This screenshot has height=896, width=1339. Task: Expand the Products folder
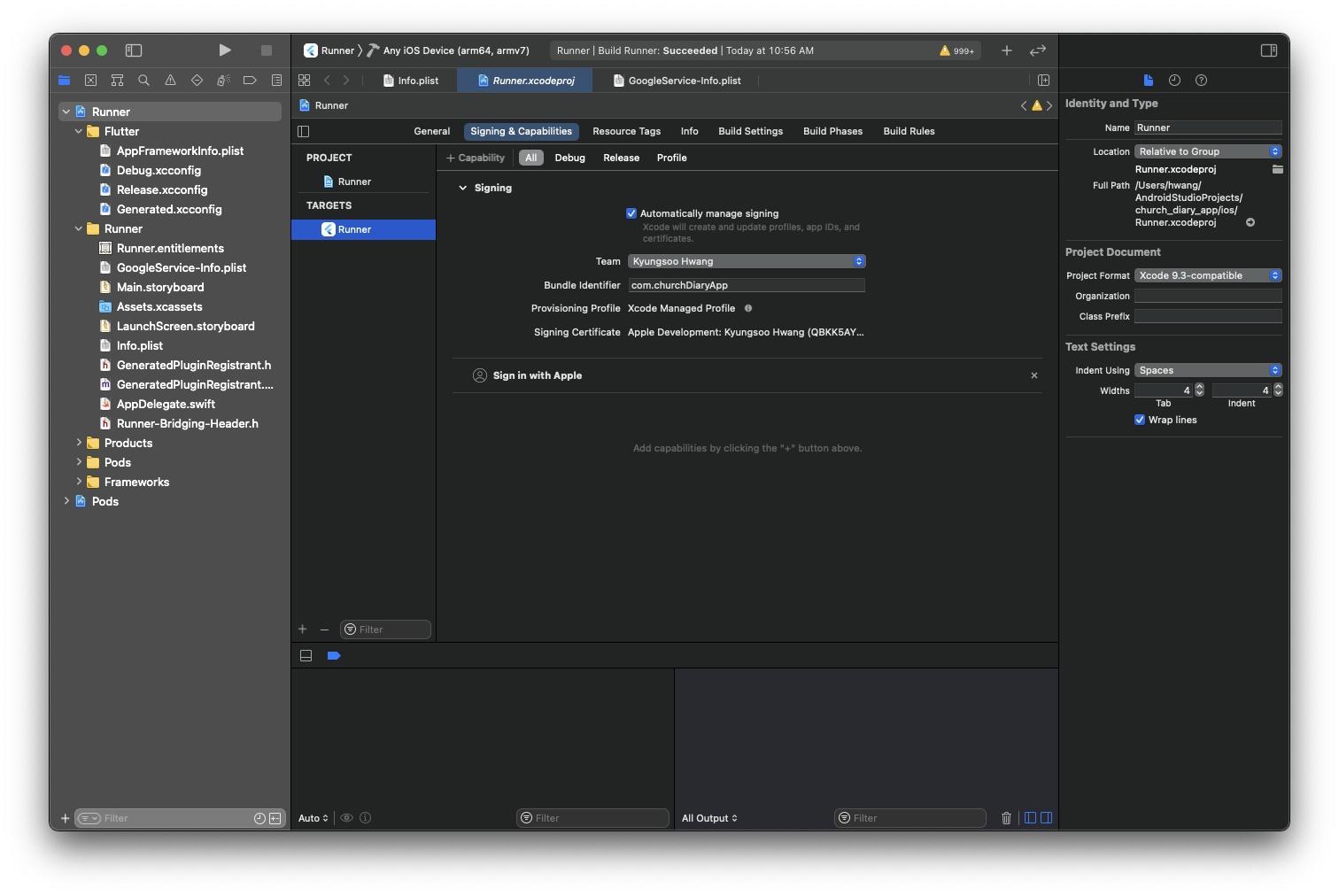[79, 443]
